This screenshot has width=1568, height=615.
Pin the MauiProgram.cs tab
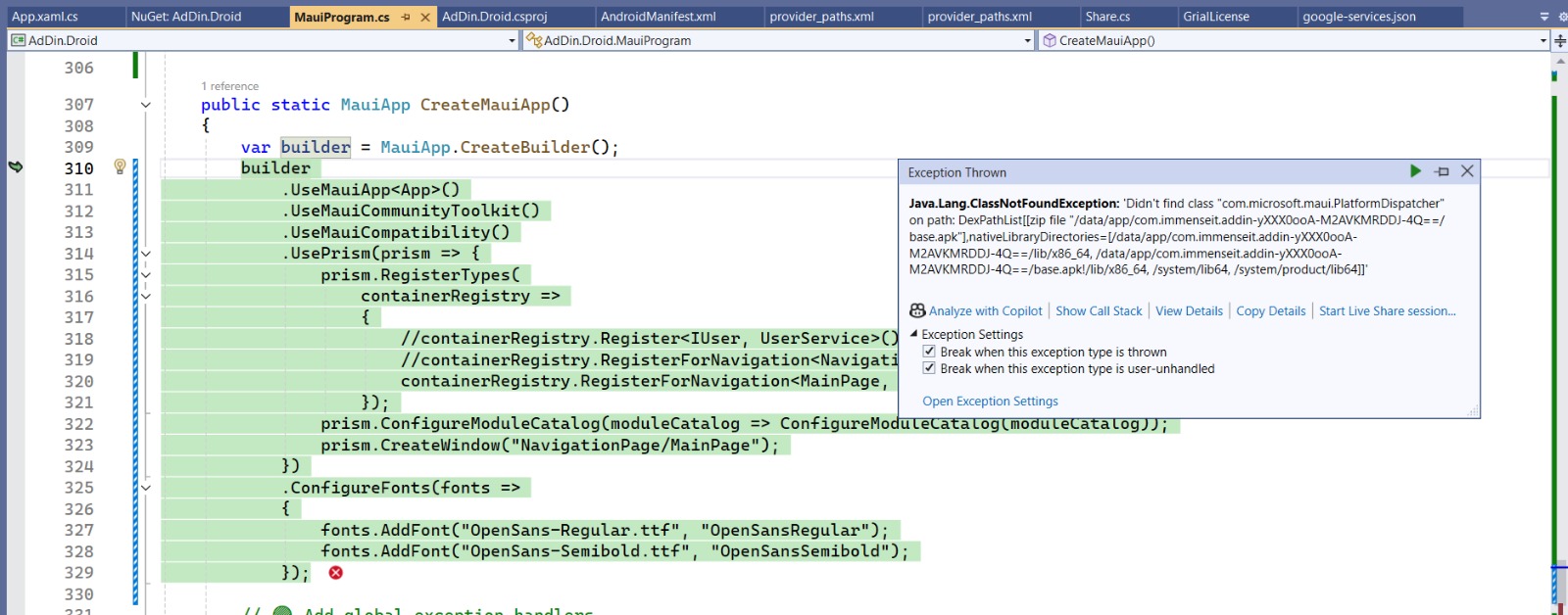click(406, 17)
